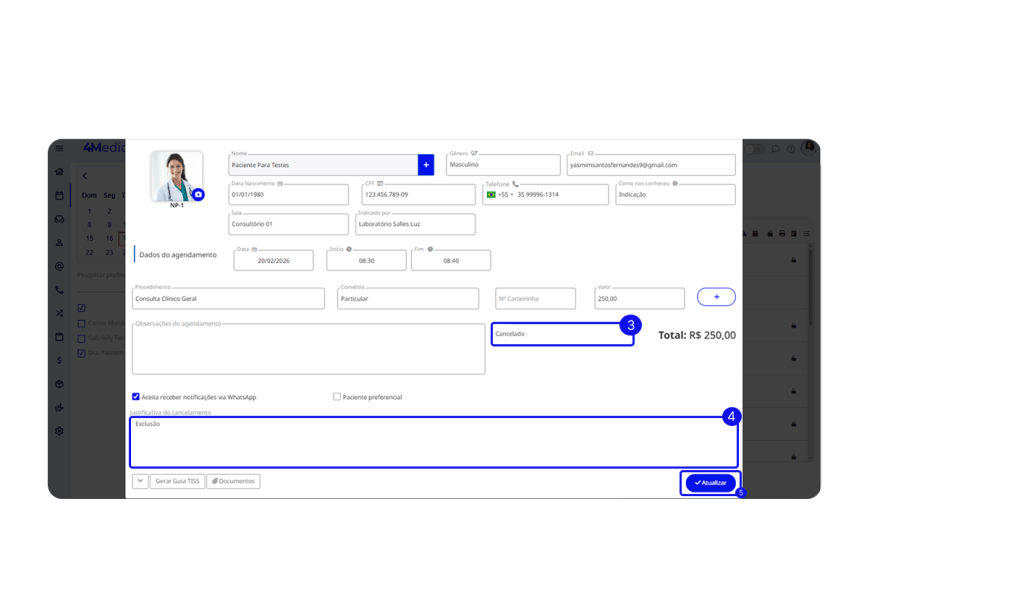Screen dimensions: 1024x598
Task: Click the Atualizar button
Action: [711, 483]
